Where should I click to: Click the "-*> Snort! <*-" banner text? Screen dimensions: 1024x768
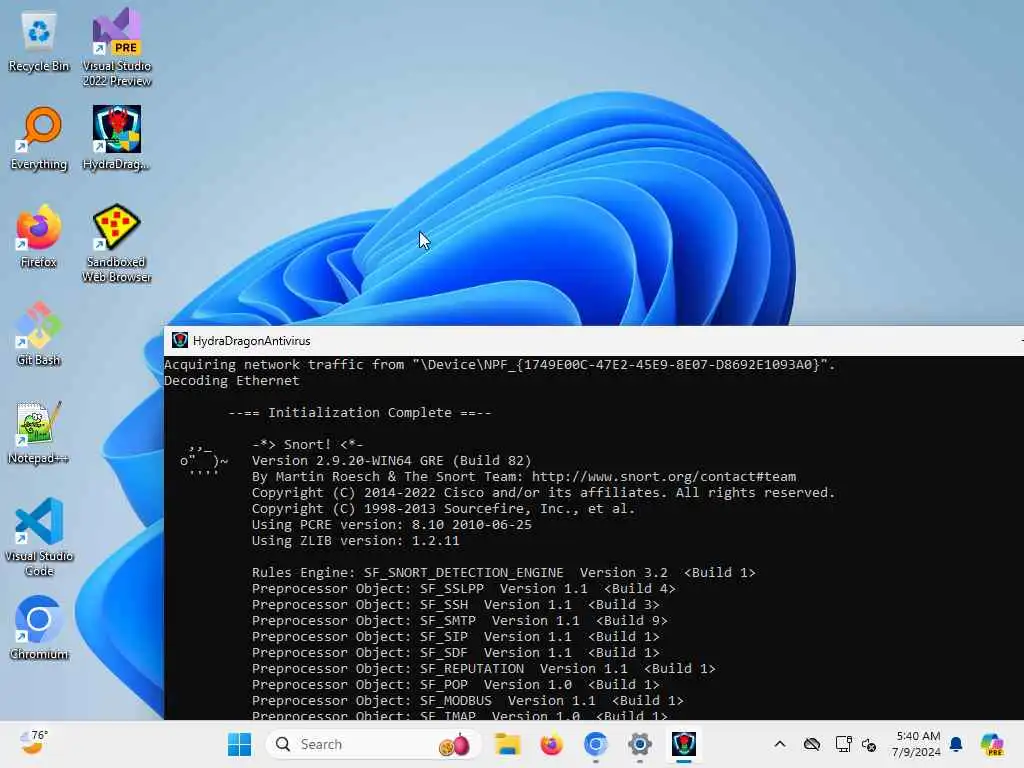(x=308, y=445)
